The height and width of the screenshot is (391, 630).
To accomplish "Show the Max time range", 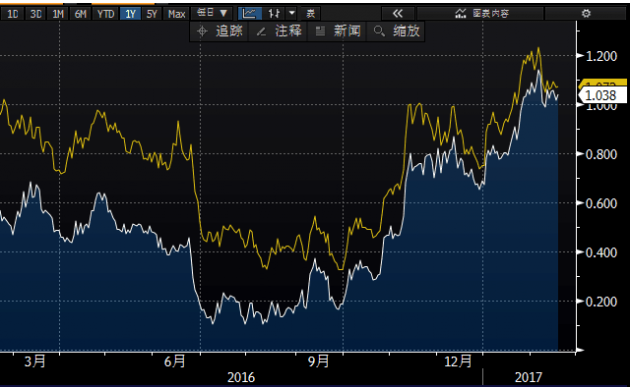I will pos(176,14).
